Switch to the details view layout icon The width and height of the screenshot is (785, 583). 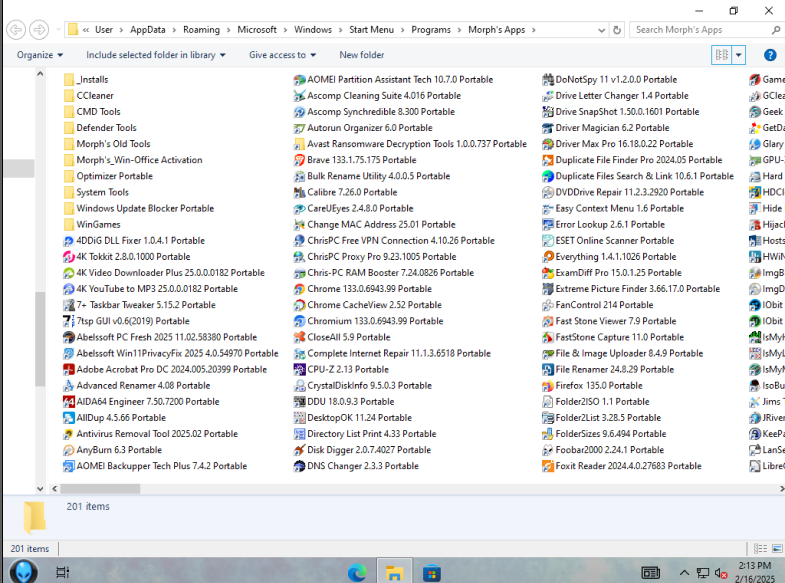(x=760, y=548)
